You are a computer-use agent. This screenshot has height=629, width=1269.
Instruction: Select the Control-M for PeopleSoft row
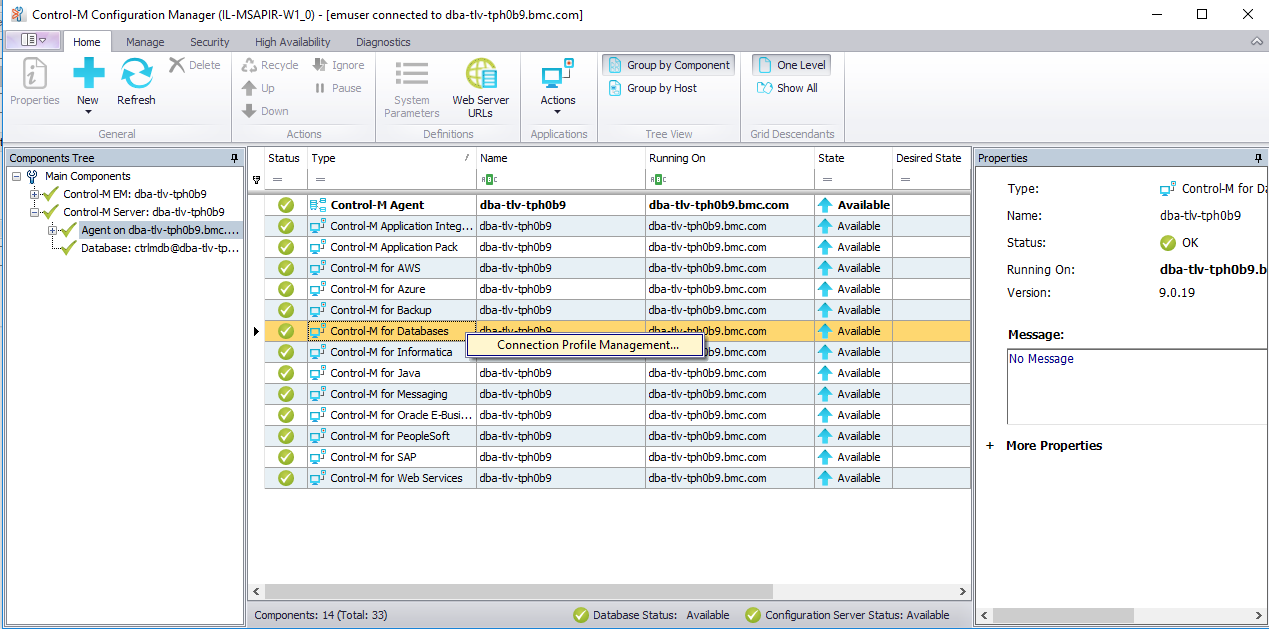(x=617, y=436)
